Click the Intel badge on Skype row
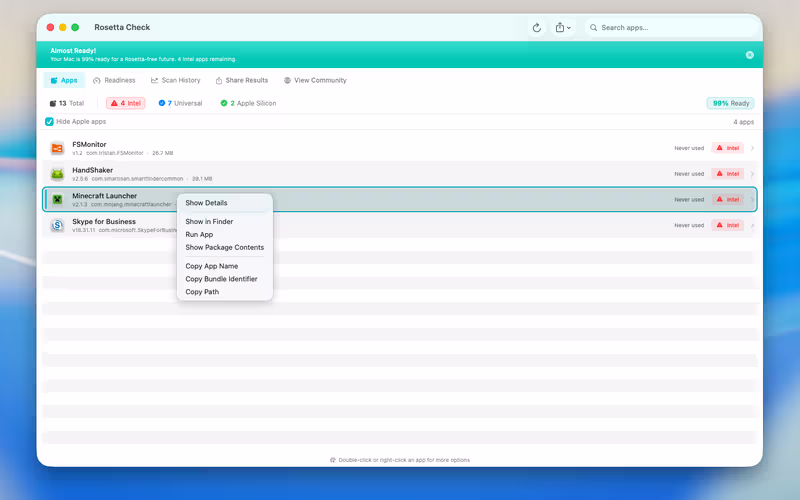 tap(728, 225)
